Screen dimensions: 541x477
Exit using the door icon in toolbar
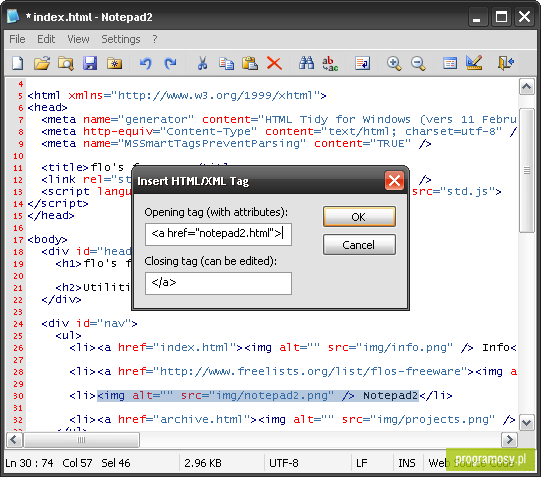(506, 63)
